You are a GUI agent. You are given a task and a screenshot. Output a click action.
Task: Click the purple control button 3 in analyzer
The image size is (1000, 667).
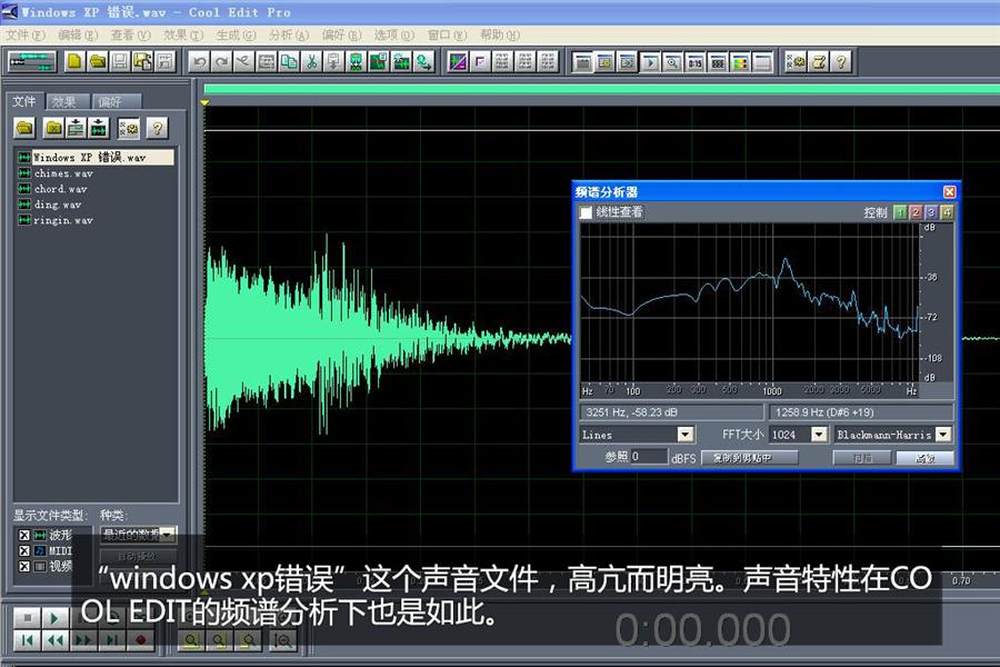pos(931,212)
